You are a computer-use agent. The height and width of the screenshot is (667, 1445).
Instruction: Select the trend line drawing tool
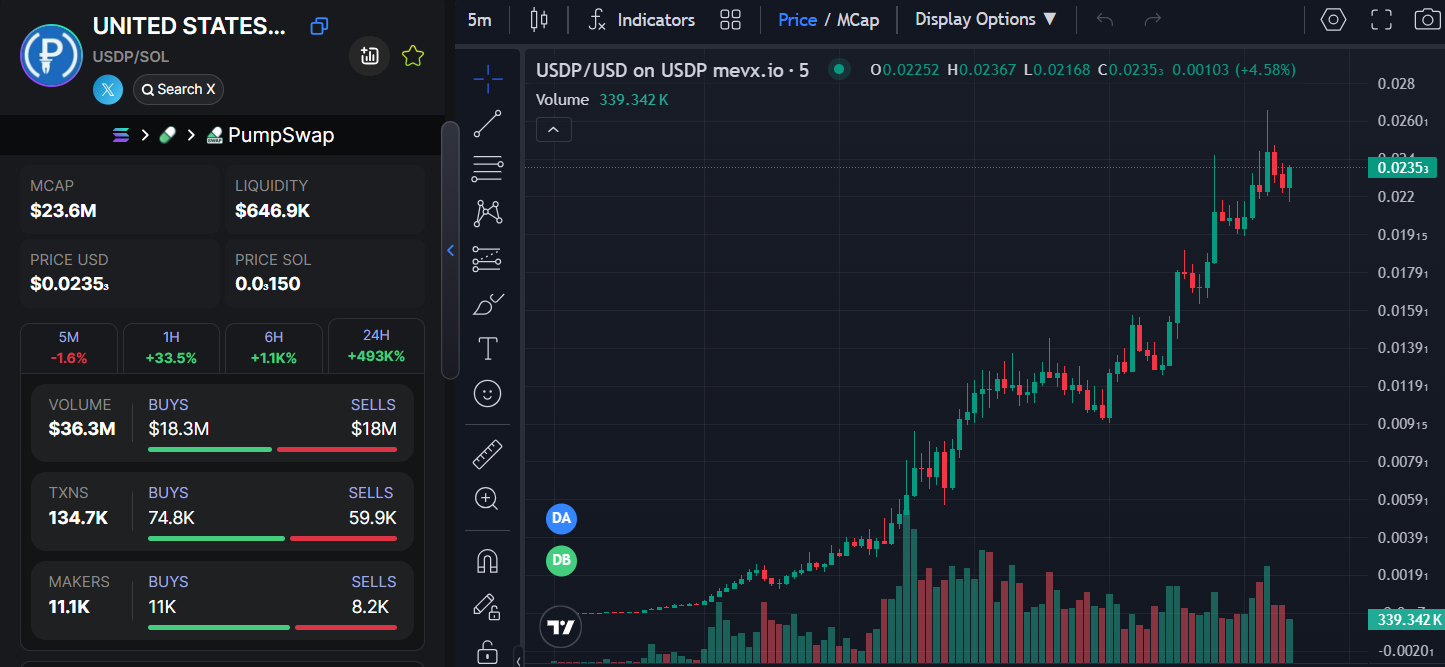488,124
